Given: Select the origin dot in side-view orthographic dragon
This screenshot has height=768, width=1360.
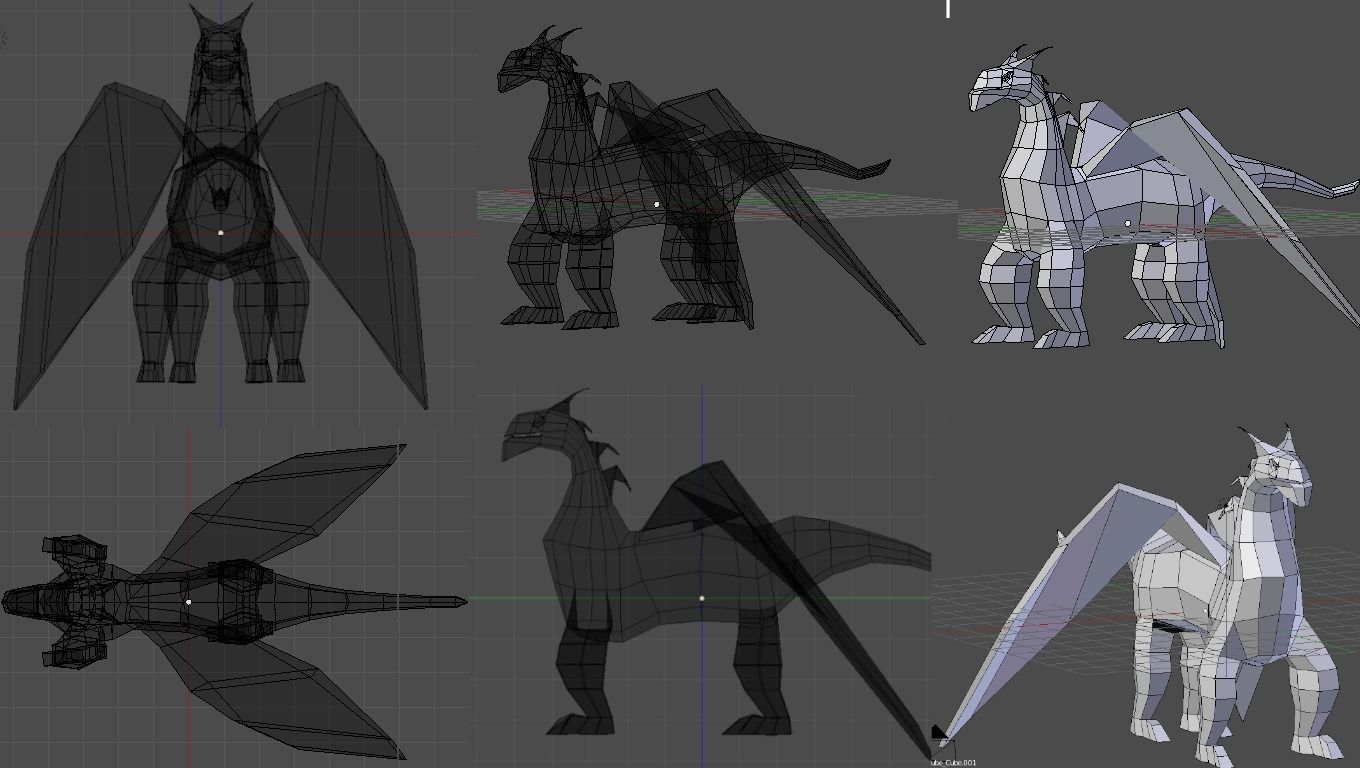Looking at the screenshot, I should (x=701, y=598).
